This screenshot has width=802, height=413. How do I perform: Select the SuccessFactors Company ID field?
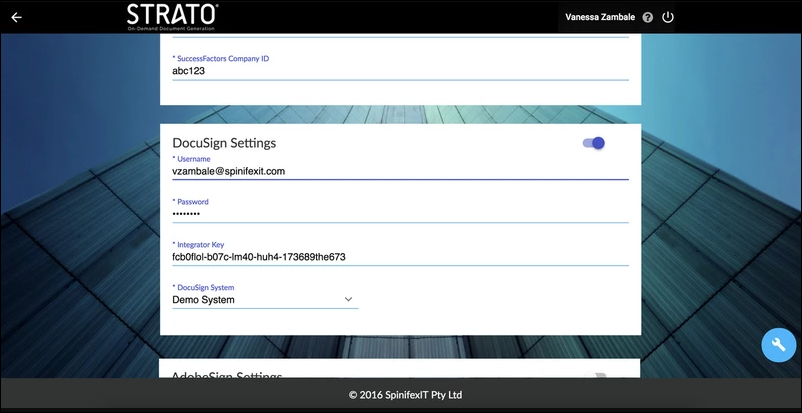pos(400,71)
